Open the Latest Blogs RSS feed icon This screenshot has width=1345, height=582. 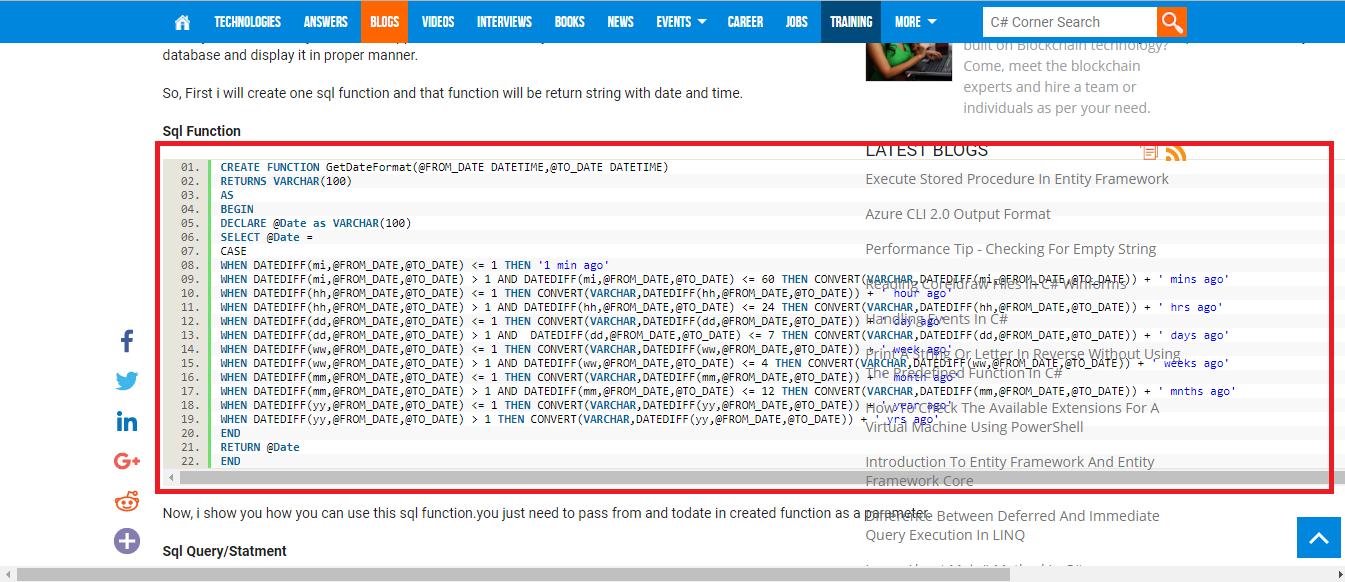[x=1176, y=152]
